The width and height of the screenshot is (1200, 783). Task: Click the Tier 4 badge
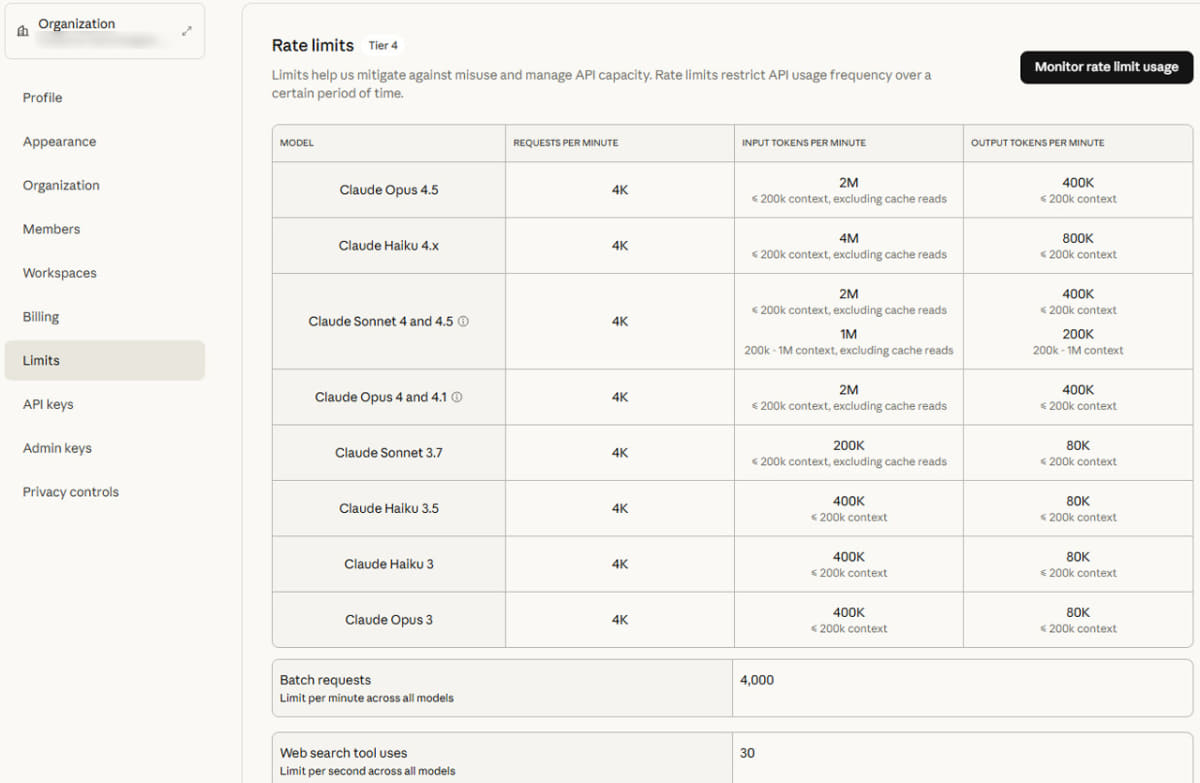tap(384, 45)
